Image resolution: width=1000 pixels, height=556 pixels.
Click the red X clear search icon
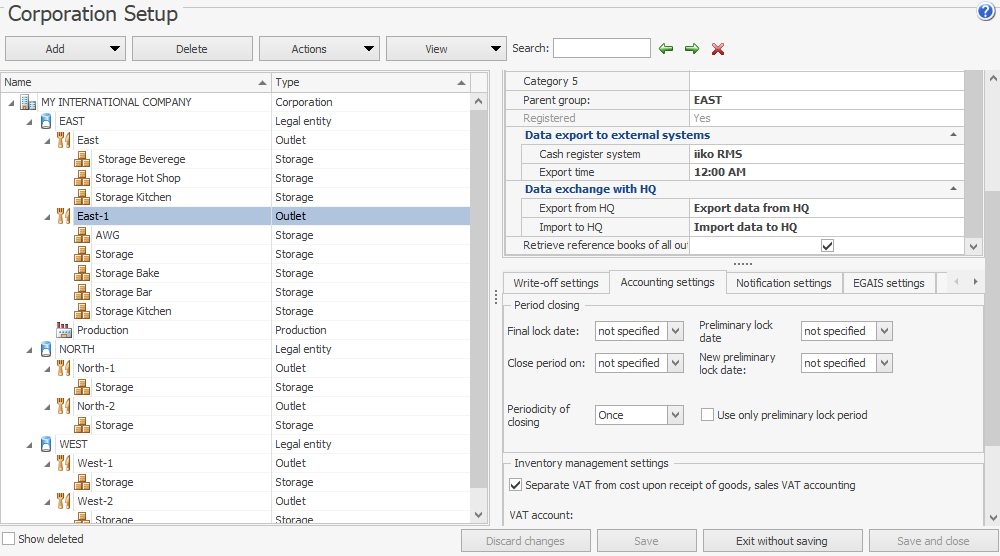click(718, 48)
